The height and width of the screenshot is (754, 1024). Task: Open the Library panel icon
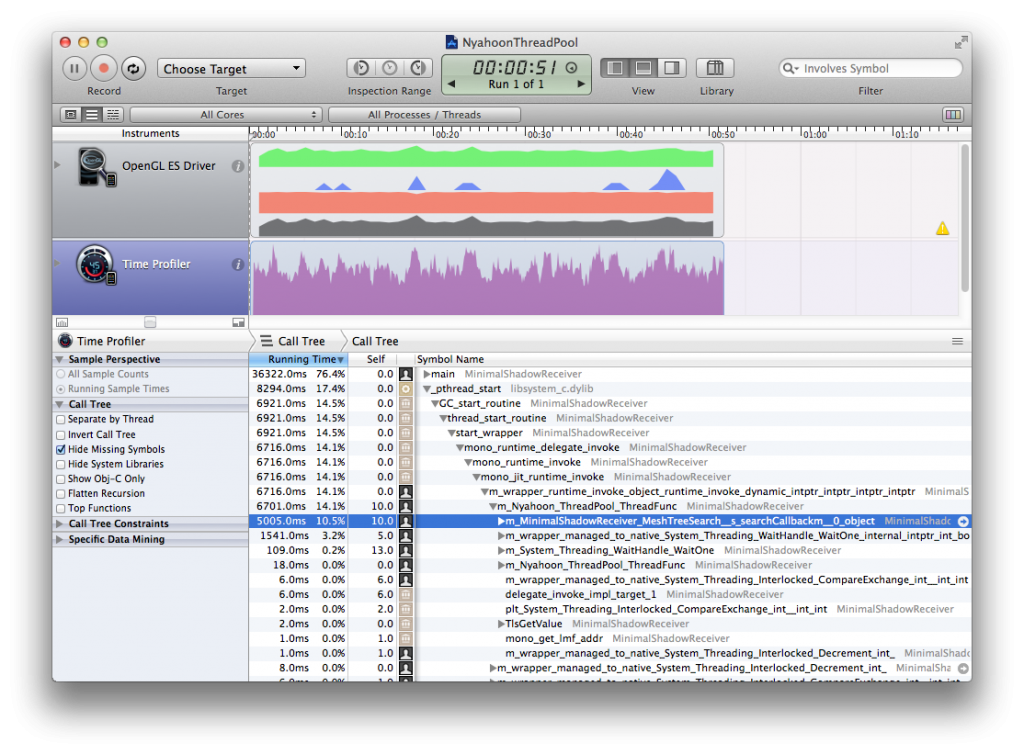point(715,68)
